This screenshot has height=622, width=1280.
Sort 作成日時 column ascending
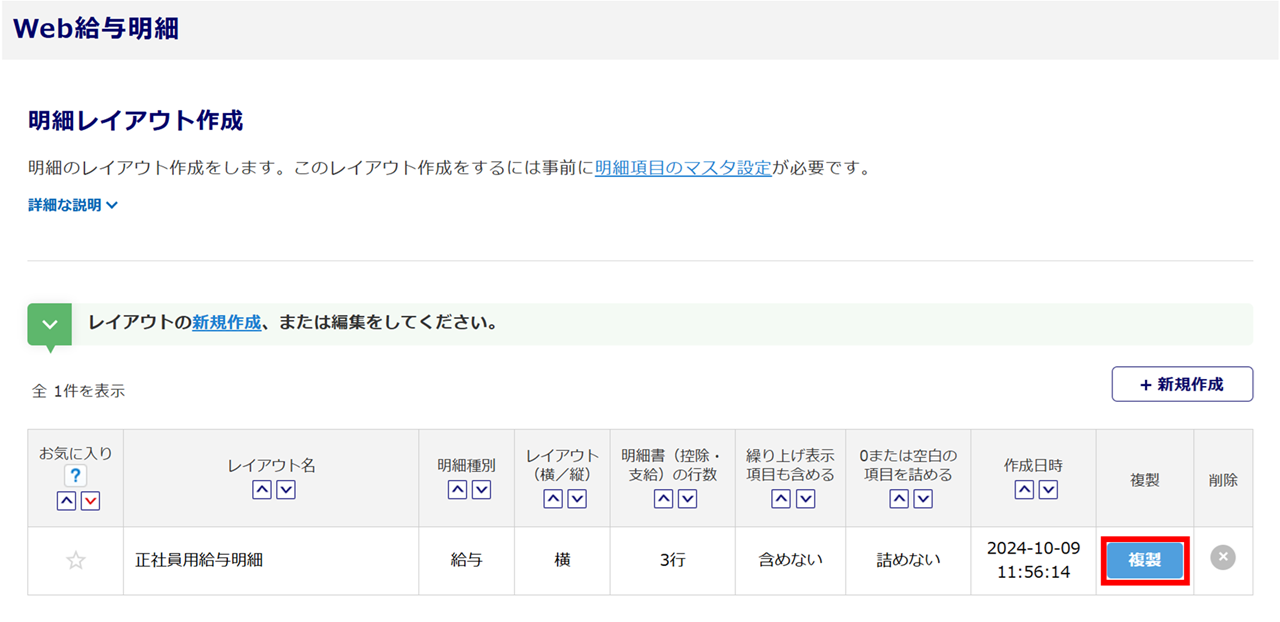pos(1023,489)
